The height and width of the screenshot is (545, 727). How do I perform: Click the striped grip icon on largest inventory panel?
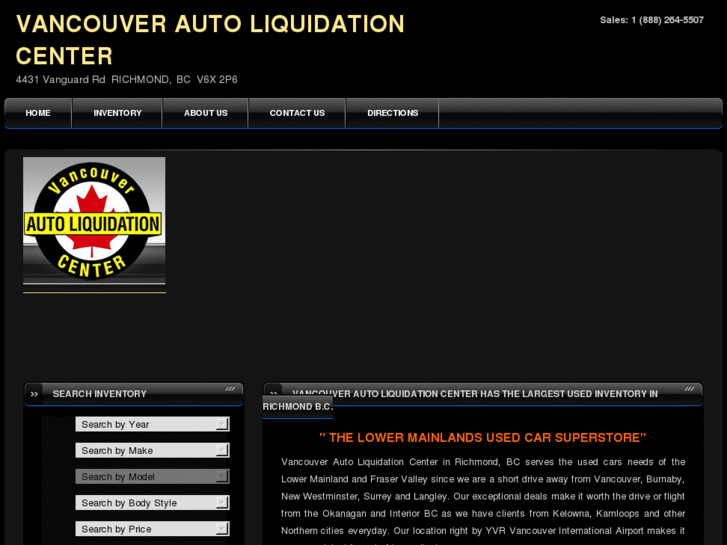[x=689, y=389]
